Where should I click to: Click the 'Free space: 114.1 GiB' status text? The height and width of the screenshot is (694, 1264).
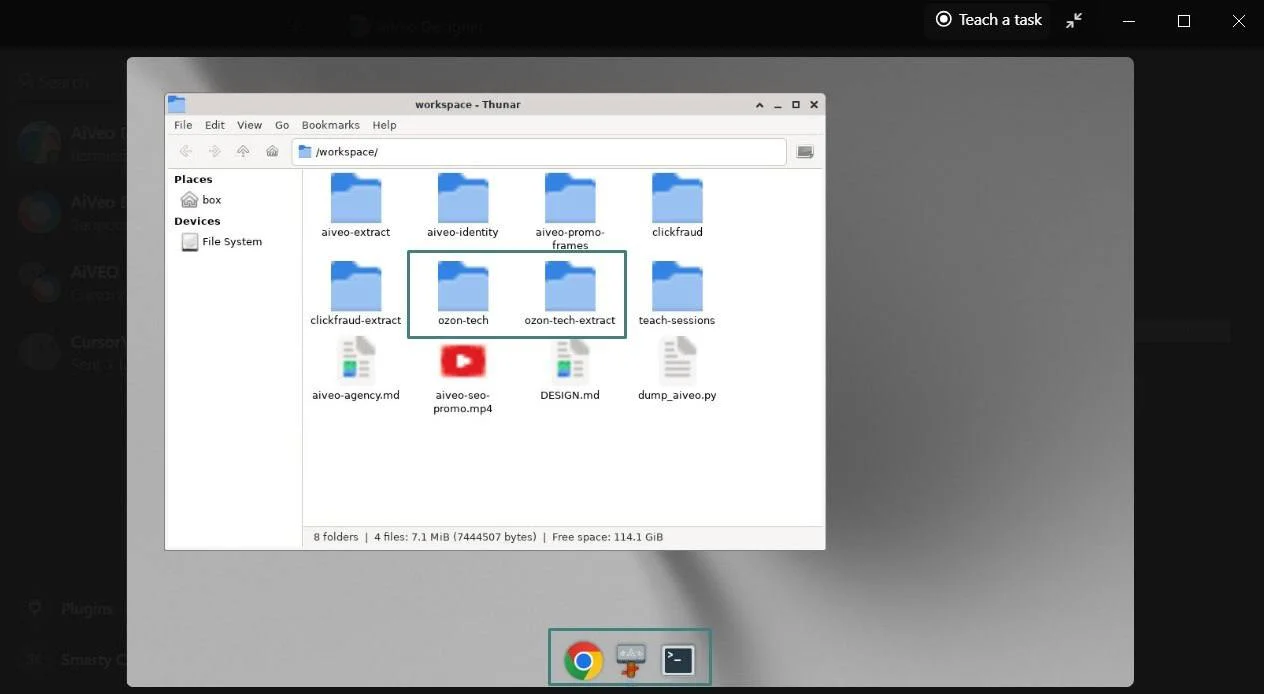pyautogui.click(x=607, y=537)
